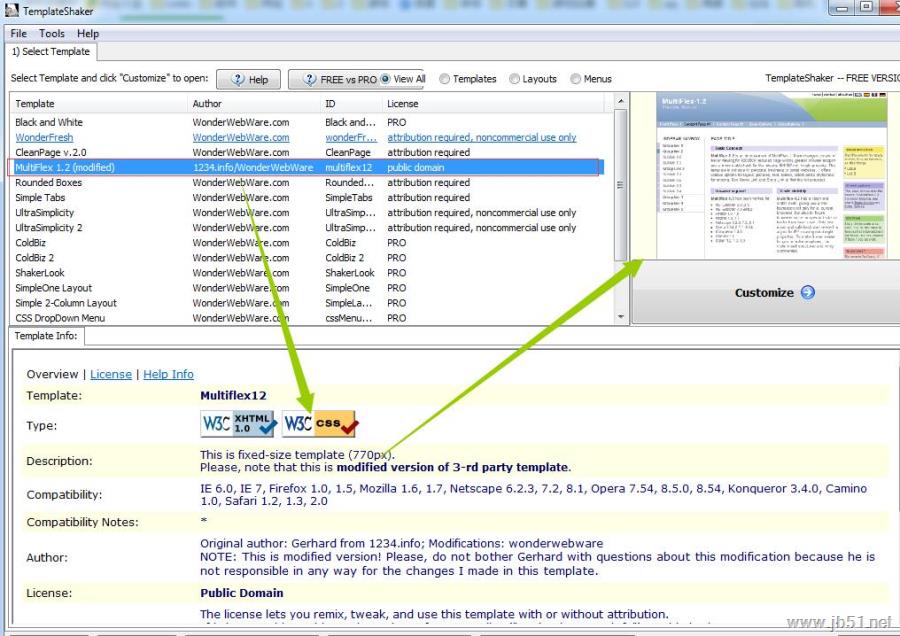This screenshot has height=636, width=900.
Task: Open the Help menu
Action: [88, 33]
